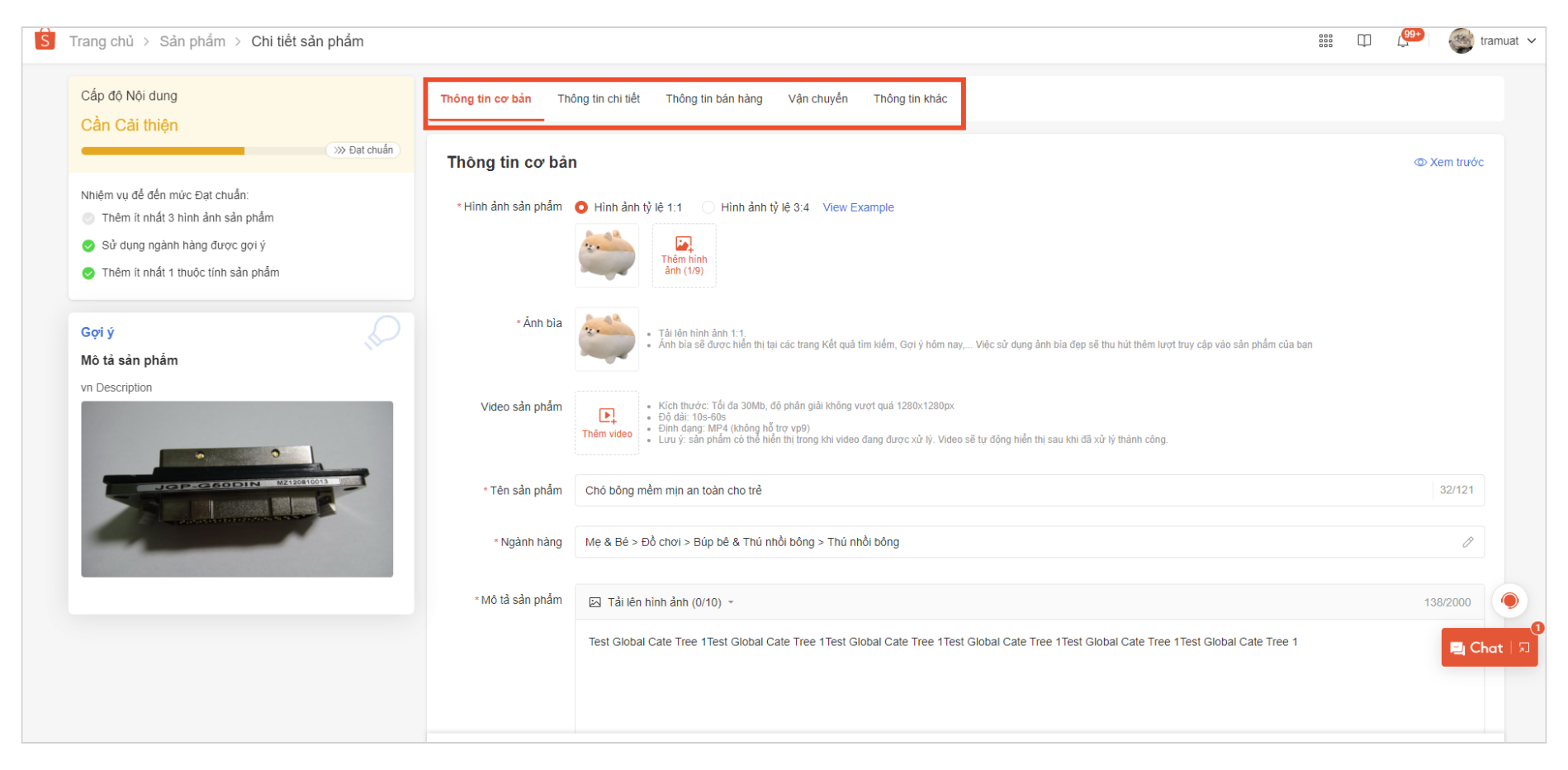Click the pencil edit icon next to Ngành hàng
Screen dimensions: 1568x770
point(1468,542)
